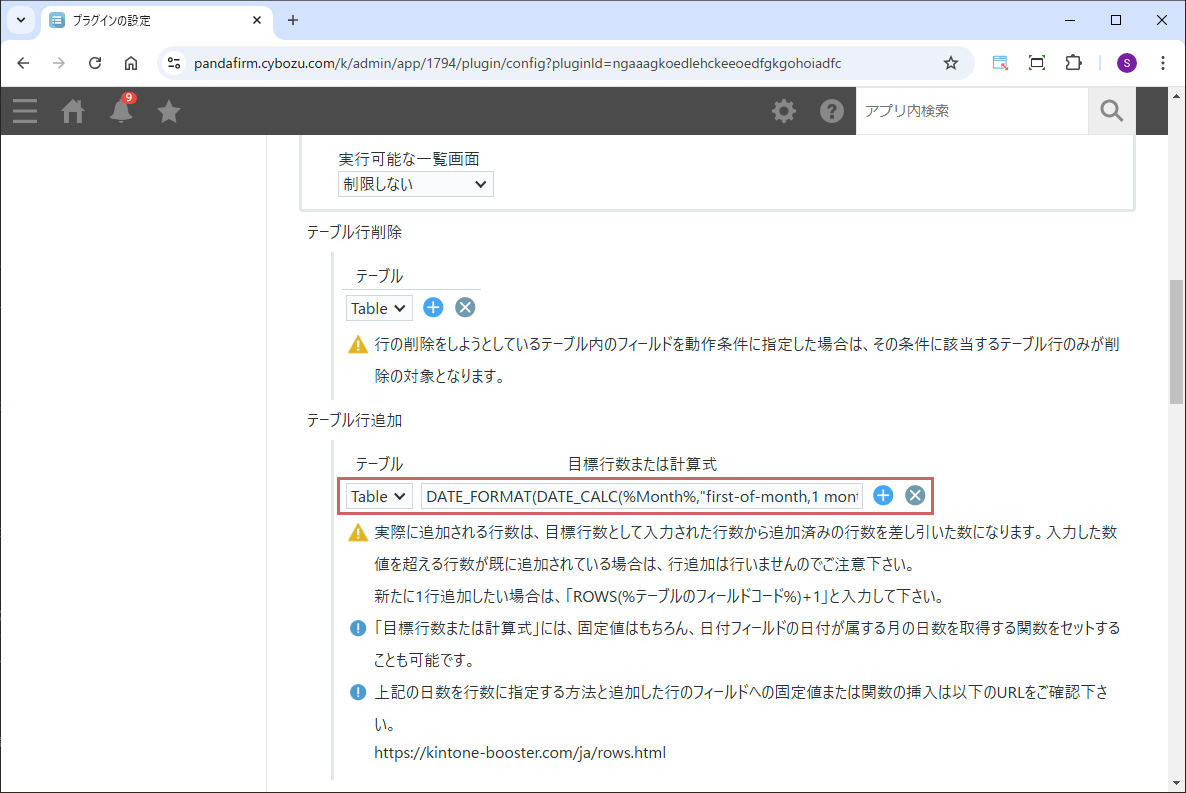The height and width of the screenshot is (793, 1186).
Task: Open Table dropdown under テーブル行削除
Action: pyautogui.click(x=379, y=308)
